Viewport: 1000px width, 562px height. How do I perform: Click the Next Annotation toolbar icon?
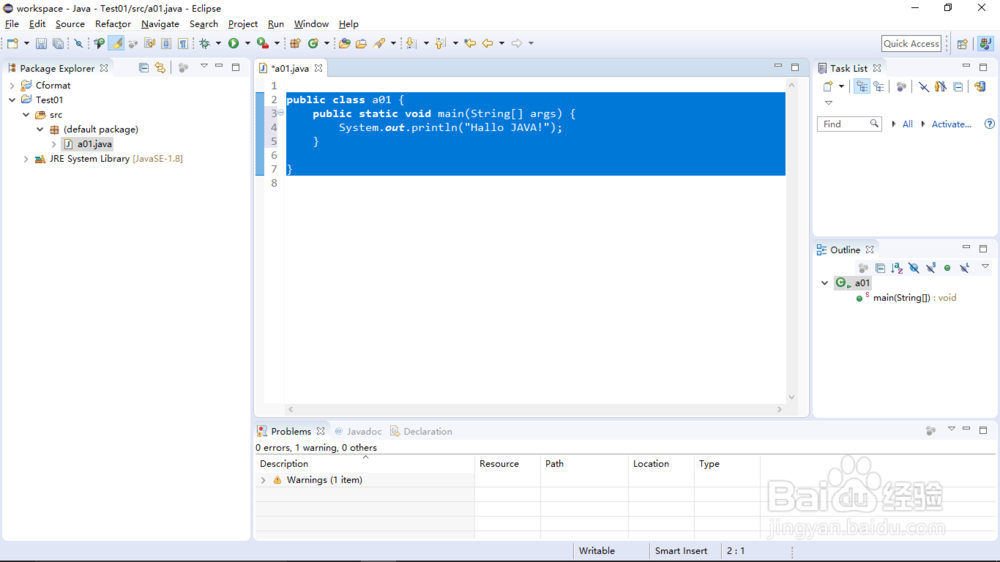click(411, 43)
